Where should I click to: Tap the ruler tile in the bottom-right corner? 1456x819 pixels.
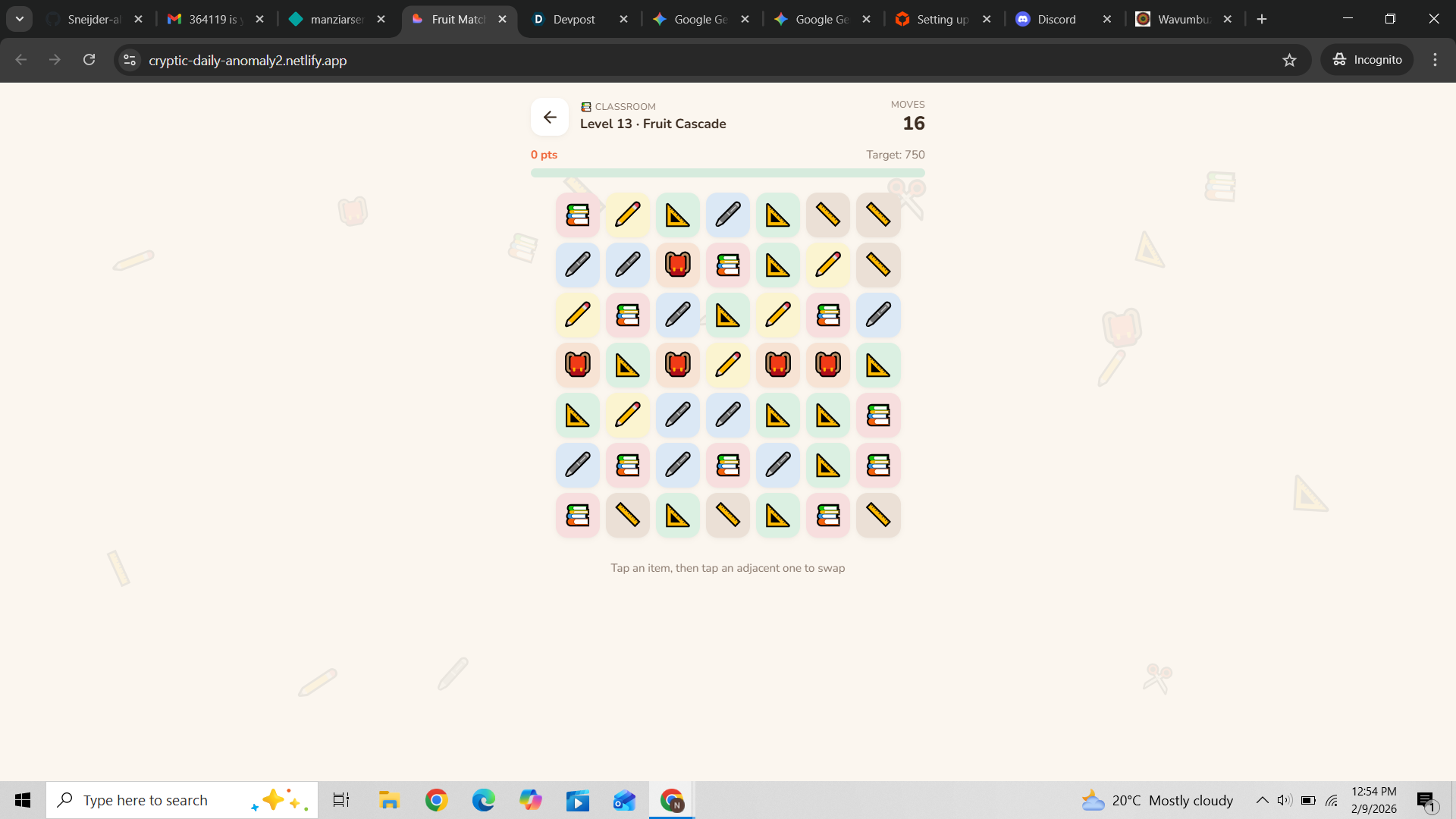pos(877,516)
